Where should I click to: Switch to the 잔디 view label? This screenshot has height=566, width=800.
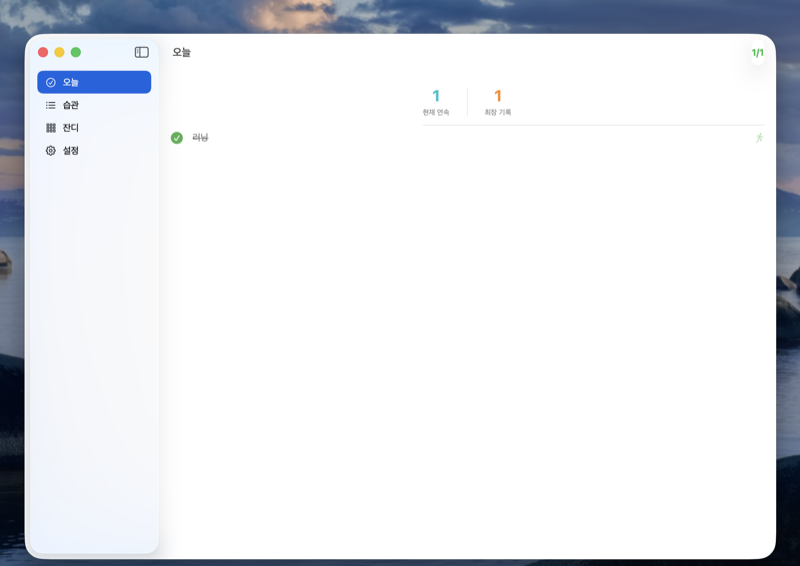click(x=71, y=128)
